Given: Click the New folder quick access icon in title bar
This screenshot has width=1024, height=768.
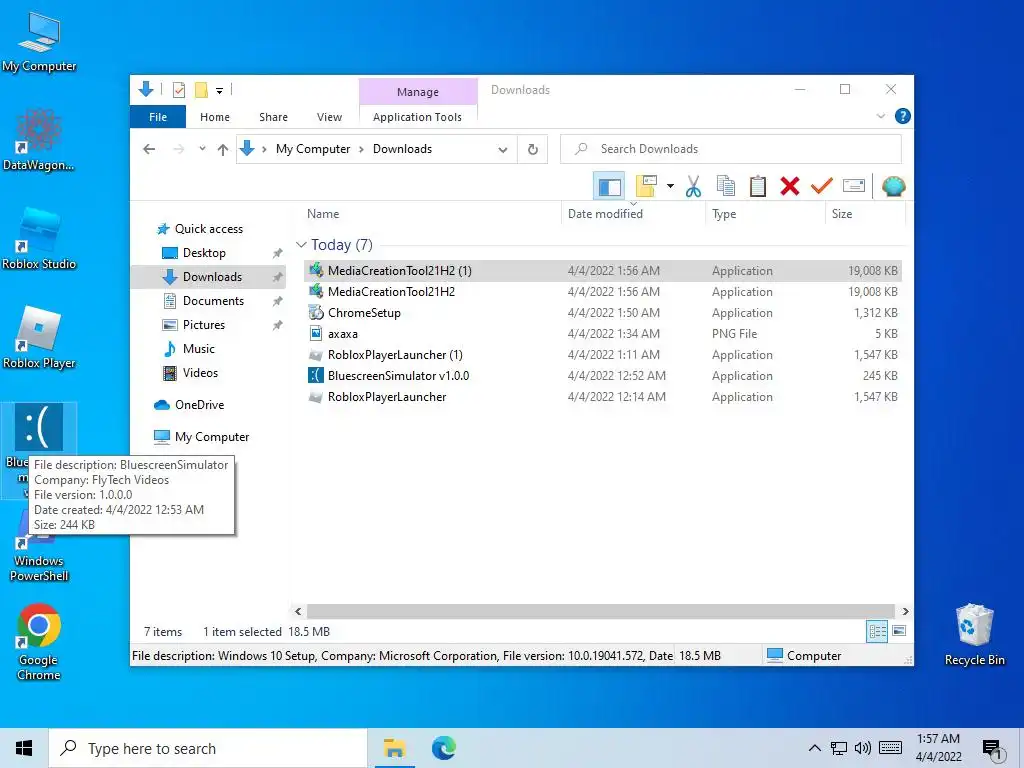Looking at the screenshot, I should point(201,90).
